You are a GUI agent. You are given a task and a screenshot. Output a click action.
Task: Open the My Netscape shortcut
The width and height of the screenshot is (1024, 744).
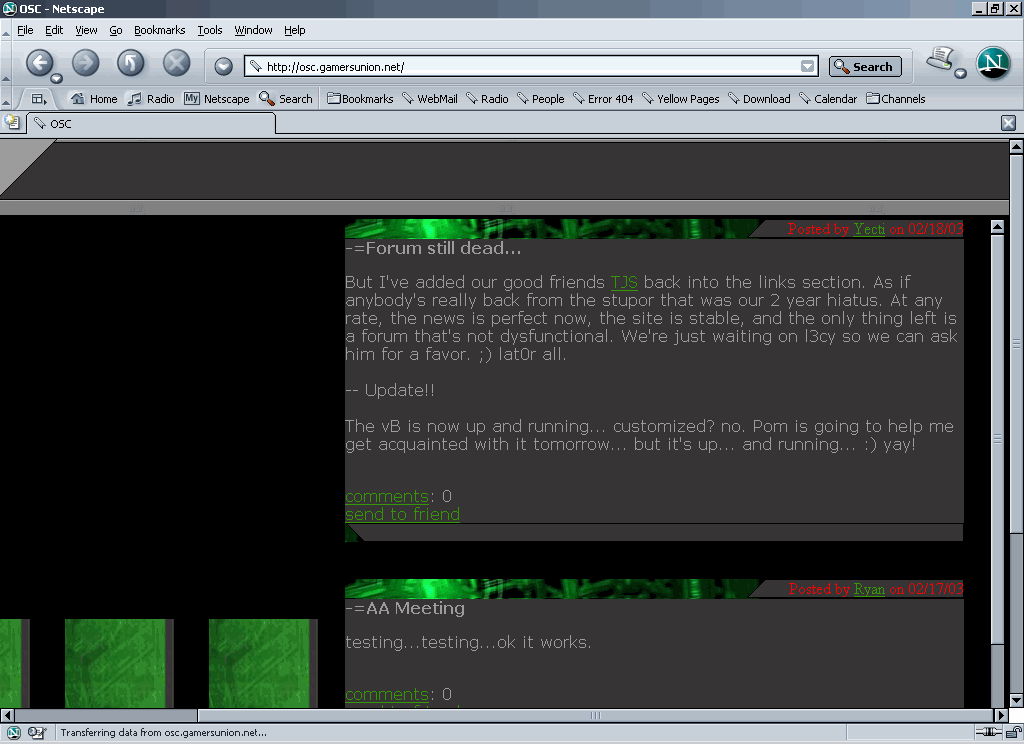(x=217, y=99)
